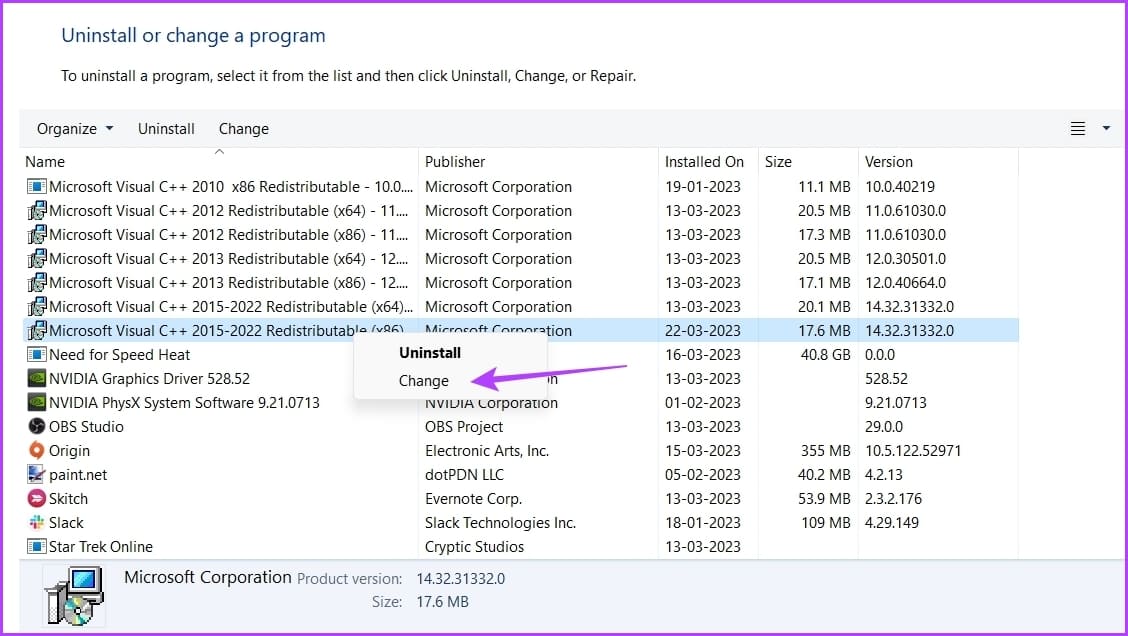Select NVIDIA Graphics Driver 528.52 entry
Viewport: 1128px width, 636px height.
pyautogui.click(x=150, y=378)
